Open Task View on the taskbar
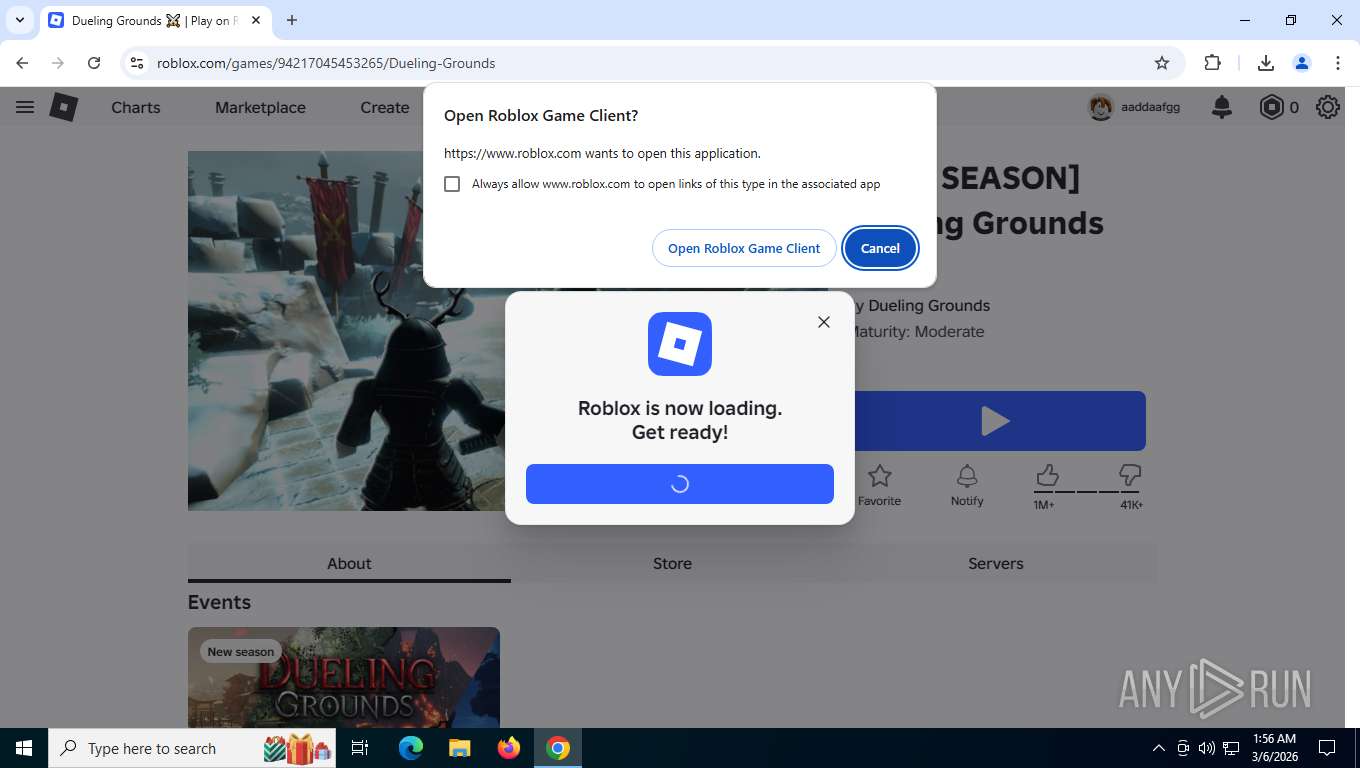The image size is (1360, 768). 360,748
